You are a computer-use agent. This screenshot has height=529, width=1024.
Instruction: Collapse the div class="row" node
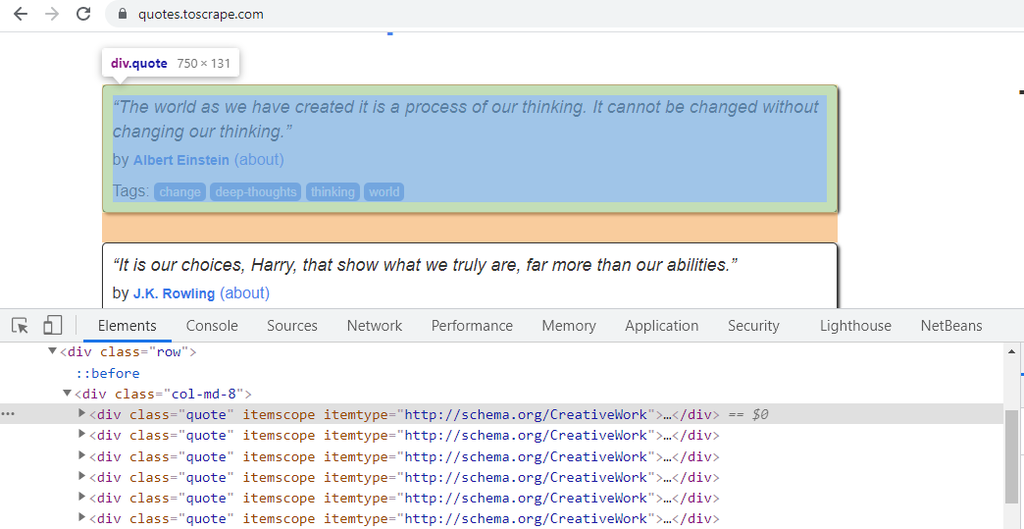(53, 352)
